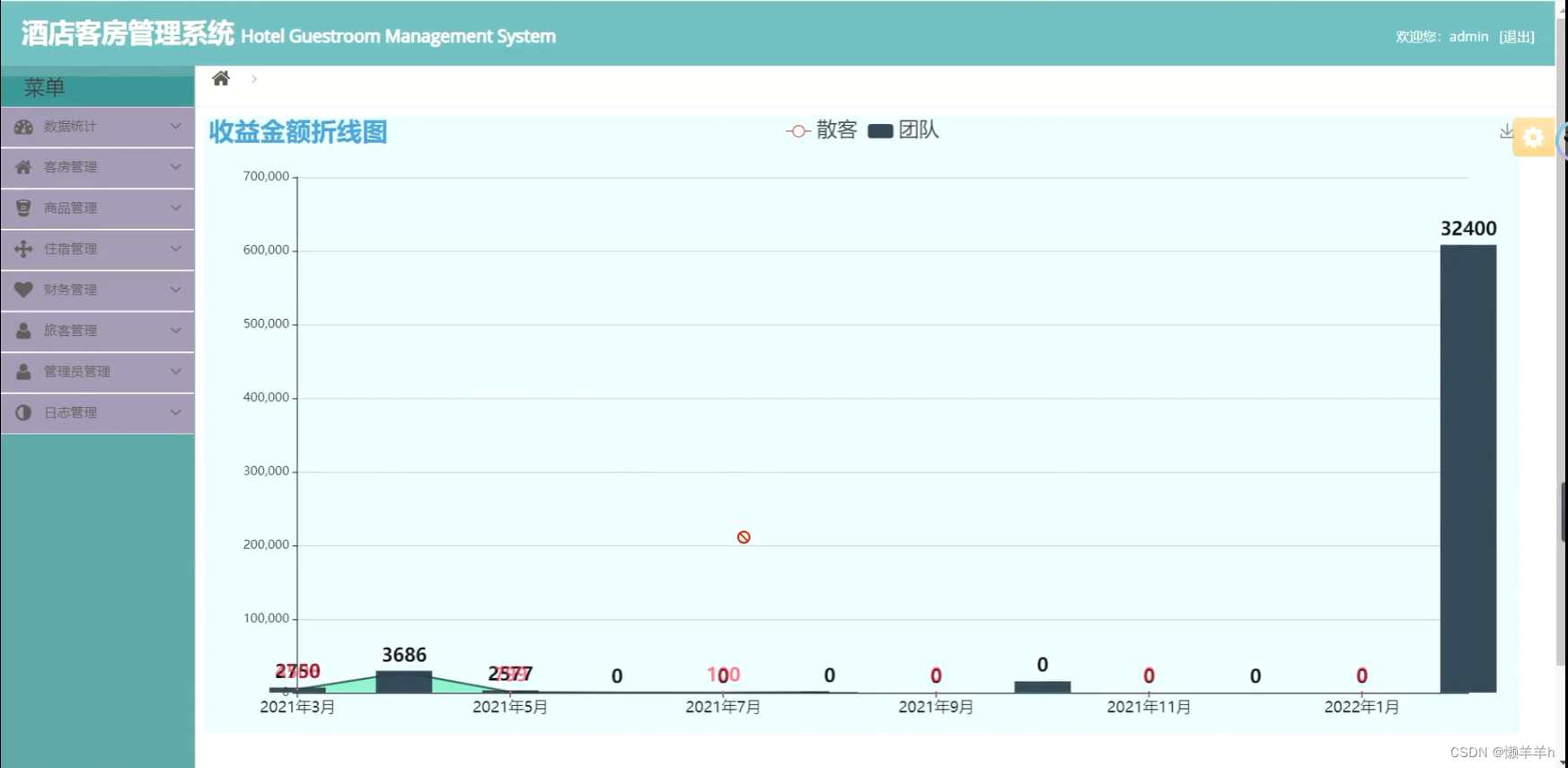The height and width of the screenshot is (768, 1568).
Task: Click the user icon beside 旅客管理
Action: 23,331
